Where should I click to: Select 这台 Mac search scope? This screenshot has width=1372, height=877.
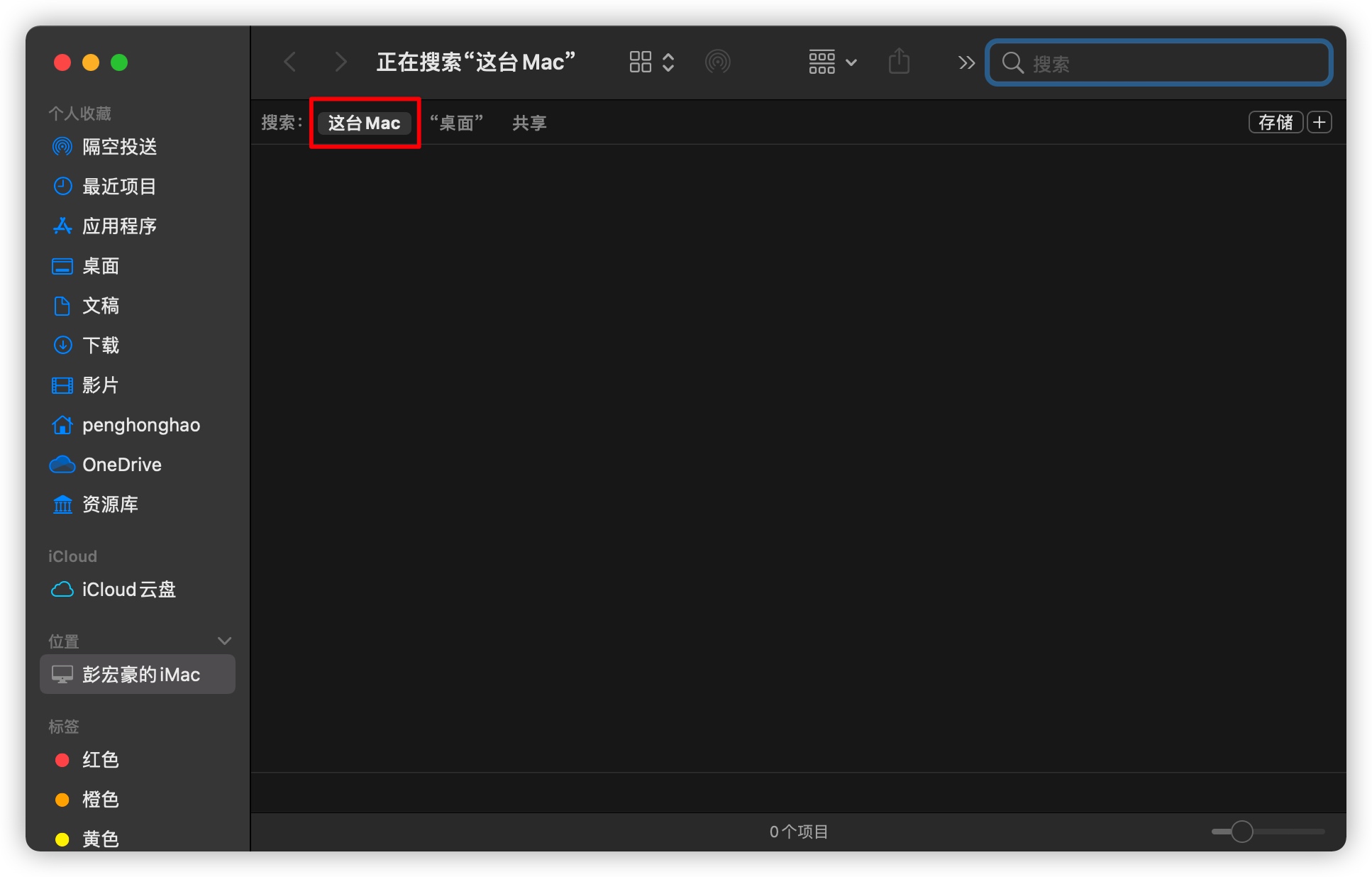[364, 123]
